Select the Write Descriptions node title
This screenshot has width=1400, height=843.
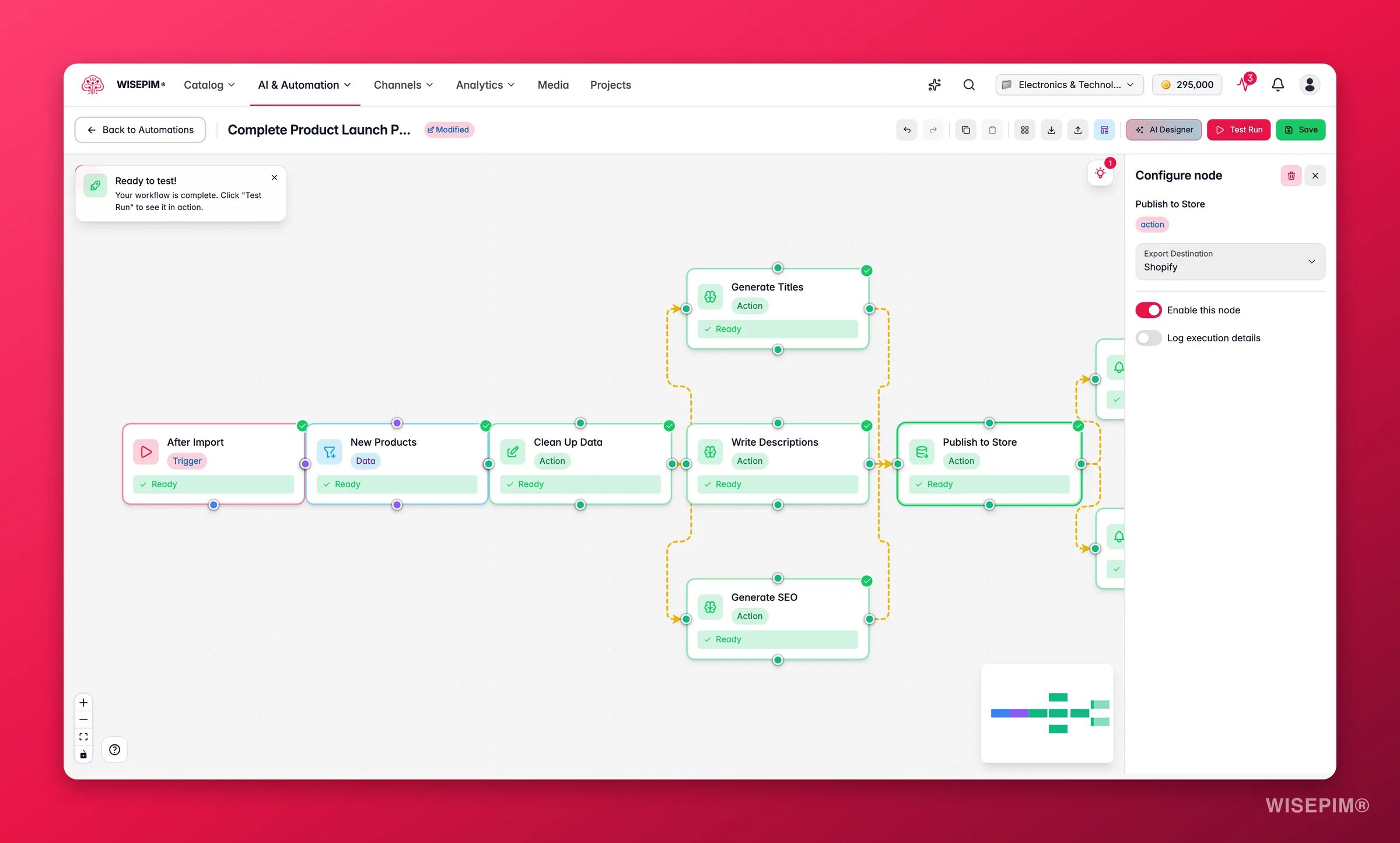[x=775, y=442]
